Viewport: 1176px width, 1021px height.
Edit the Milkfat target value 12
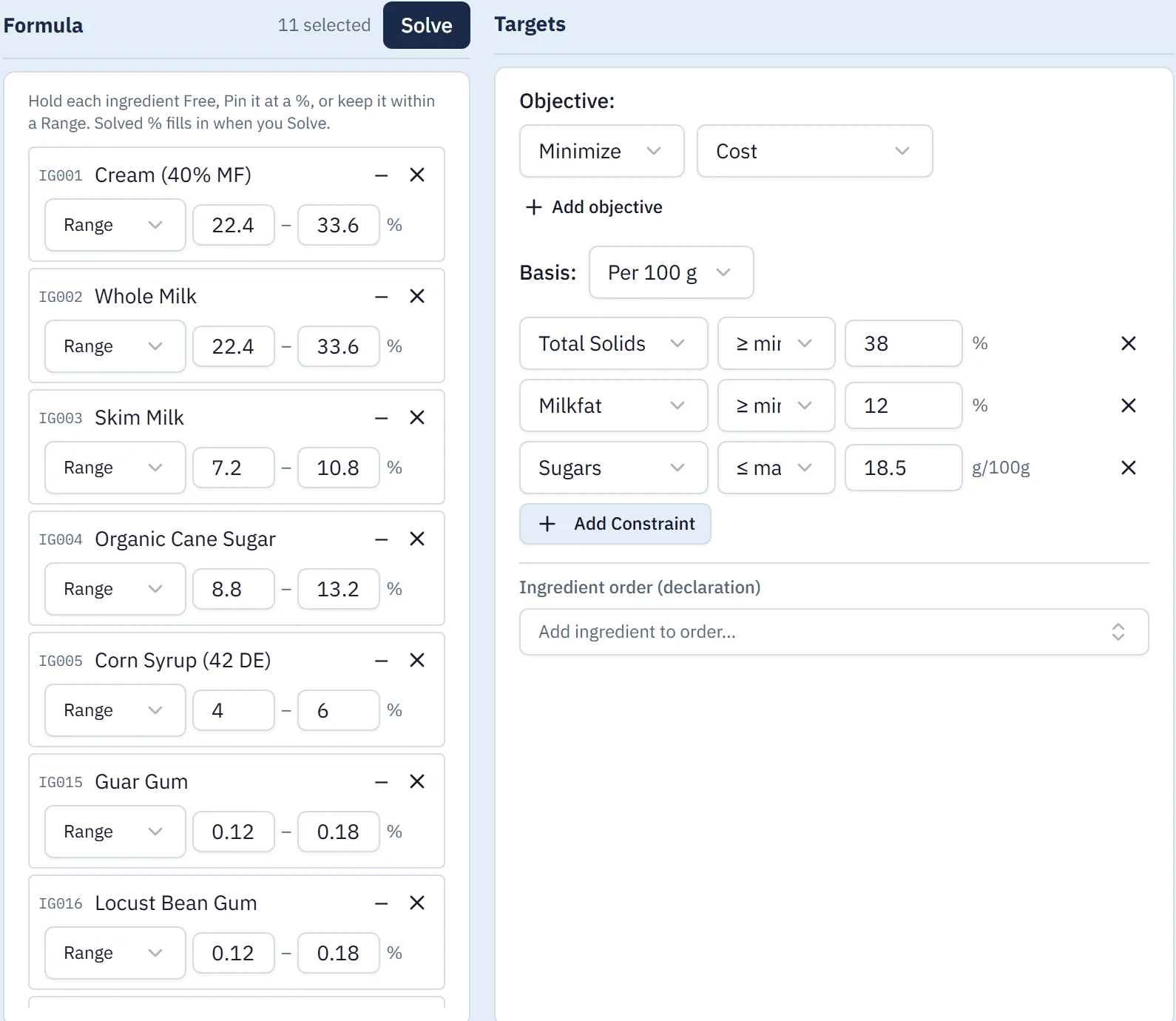coord(904,405)
